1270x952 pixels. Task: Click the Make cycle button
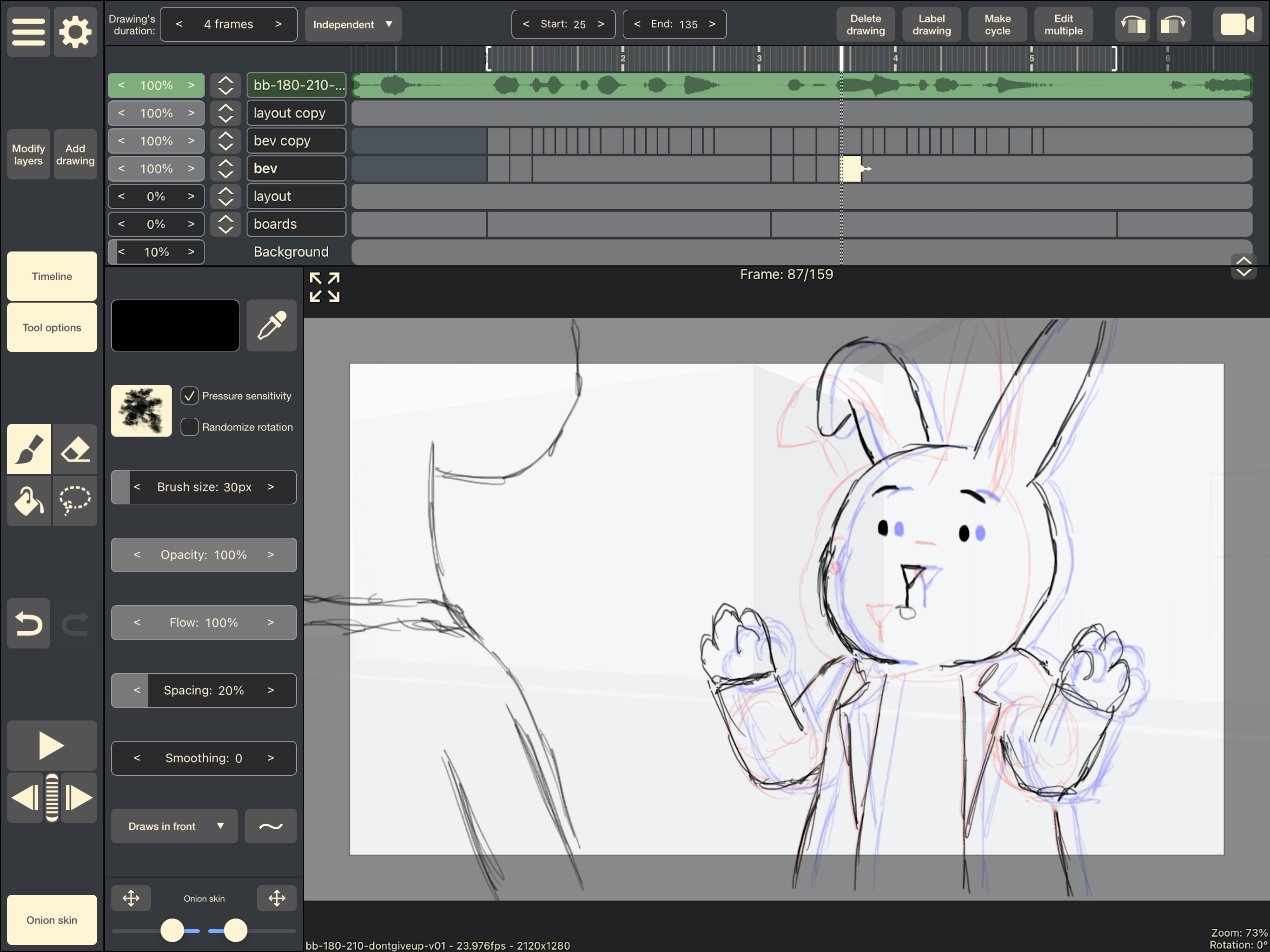[997, 25]
